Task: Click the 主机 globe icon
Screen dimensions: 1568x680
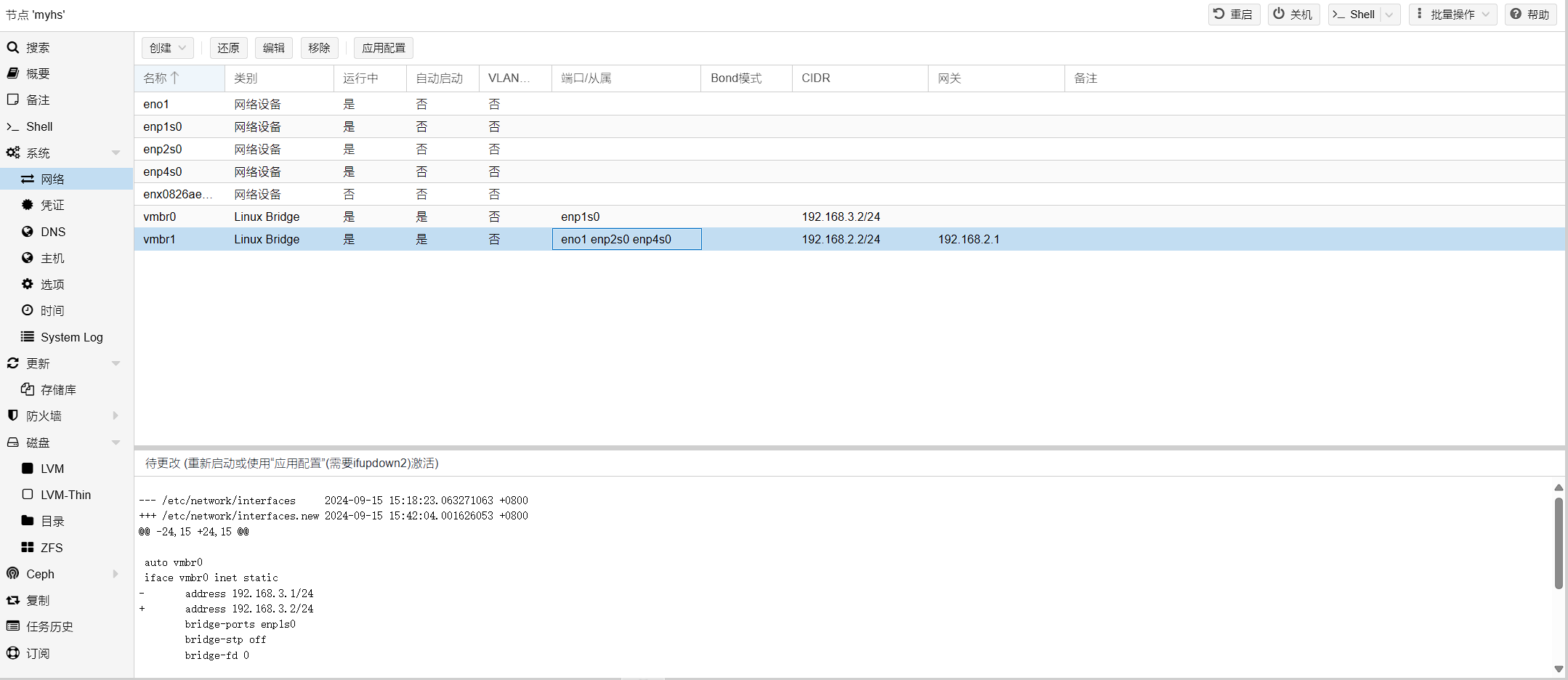Action: tap(28, 258)
